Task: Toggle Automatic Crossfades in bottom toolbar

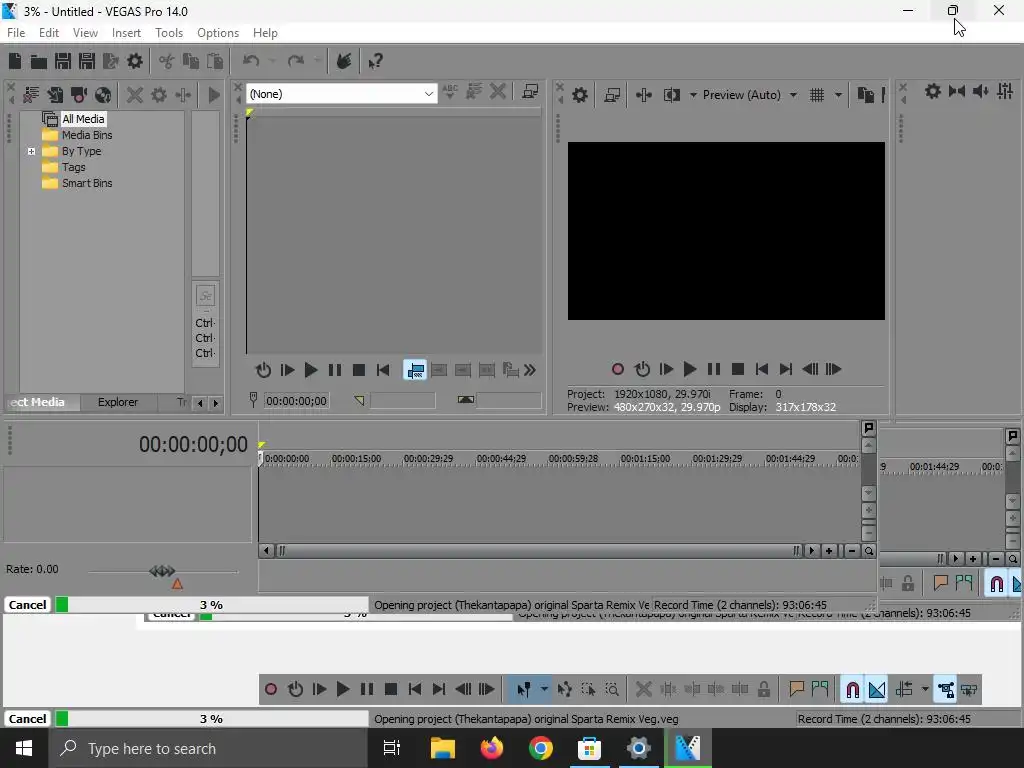Action: (x=877, y=689)
